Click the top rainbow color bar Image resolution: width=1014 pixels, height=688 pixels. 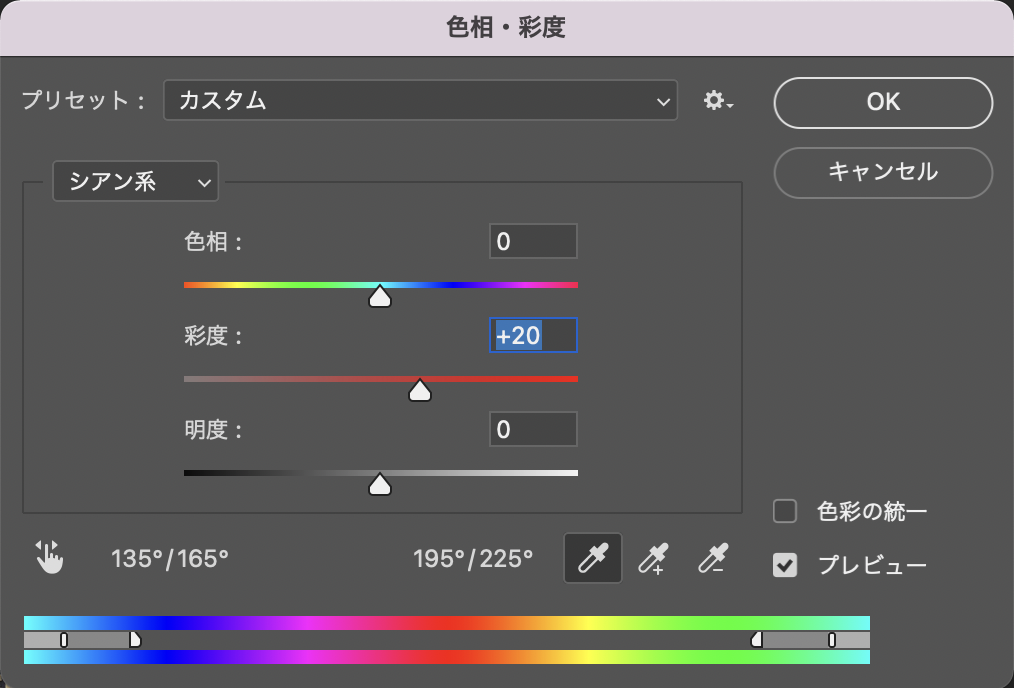tap(446, 622)
